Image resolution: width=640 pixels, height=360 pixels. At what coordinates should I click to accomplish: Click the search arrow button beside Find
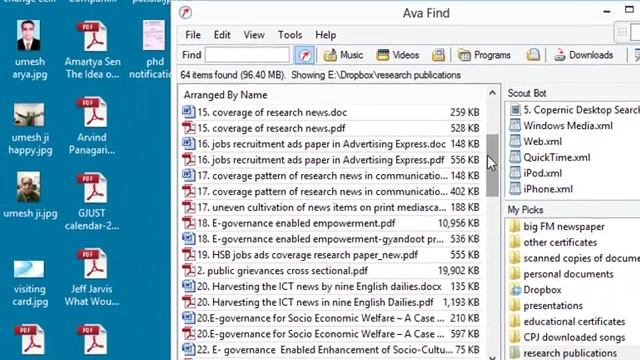pyautogui.click(x=304, y=55)
